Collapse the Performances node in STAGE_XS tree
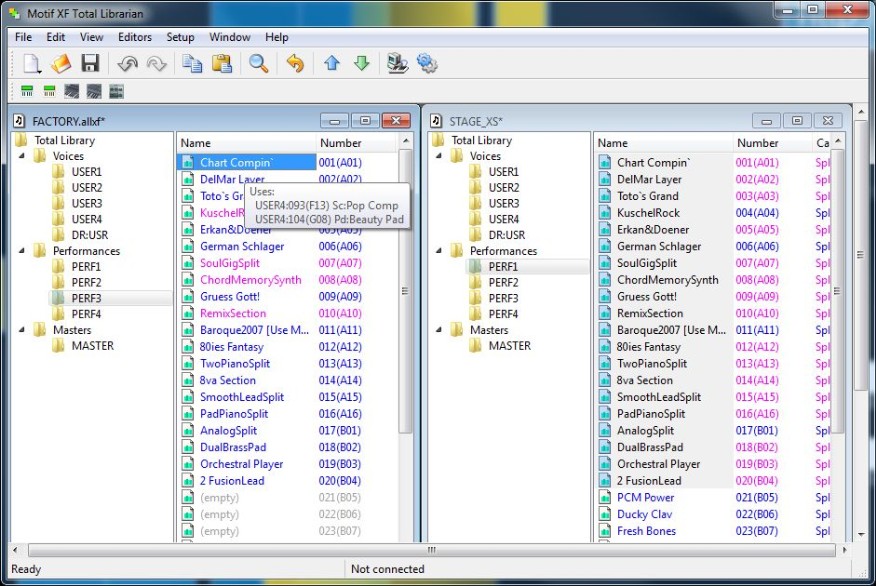Viewport: 876px width, 586px height. [x=439, y=251]
